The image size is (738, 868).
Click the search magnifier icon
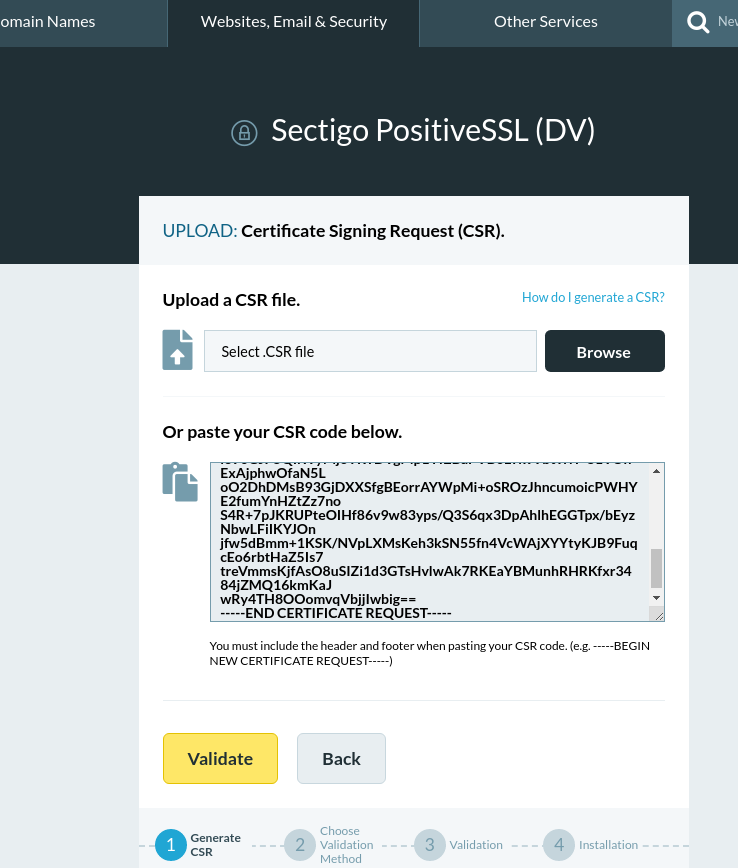(x=698, y=23)
